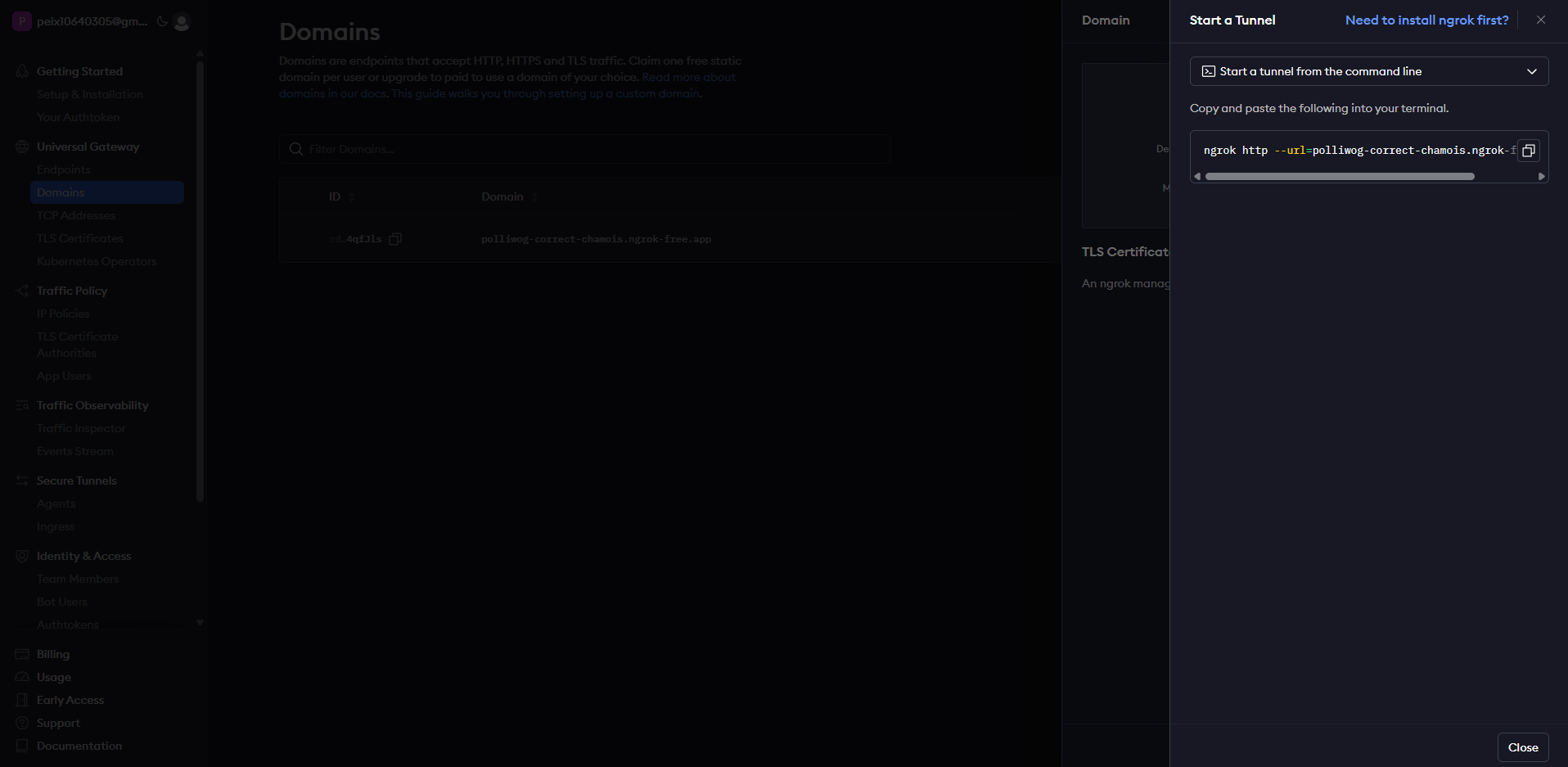The image size is (1568, 767).
Task: Close the Start a Tunnel panel with X
Action: [1541, 20]
